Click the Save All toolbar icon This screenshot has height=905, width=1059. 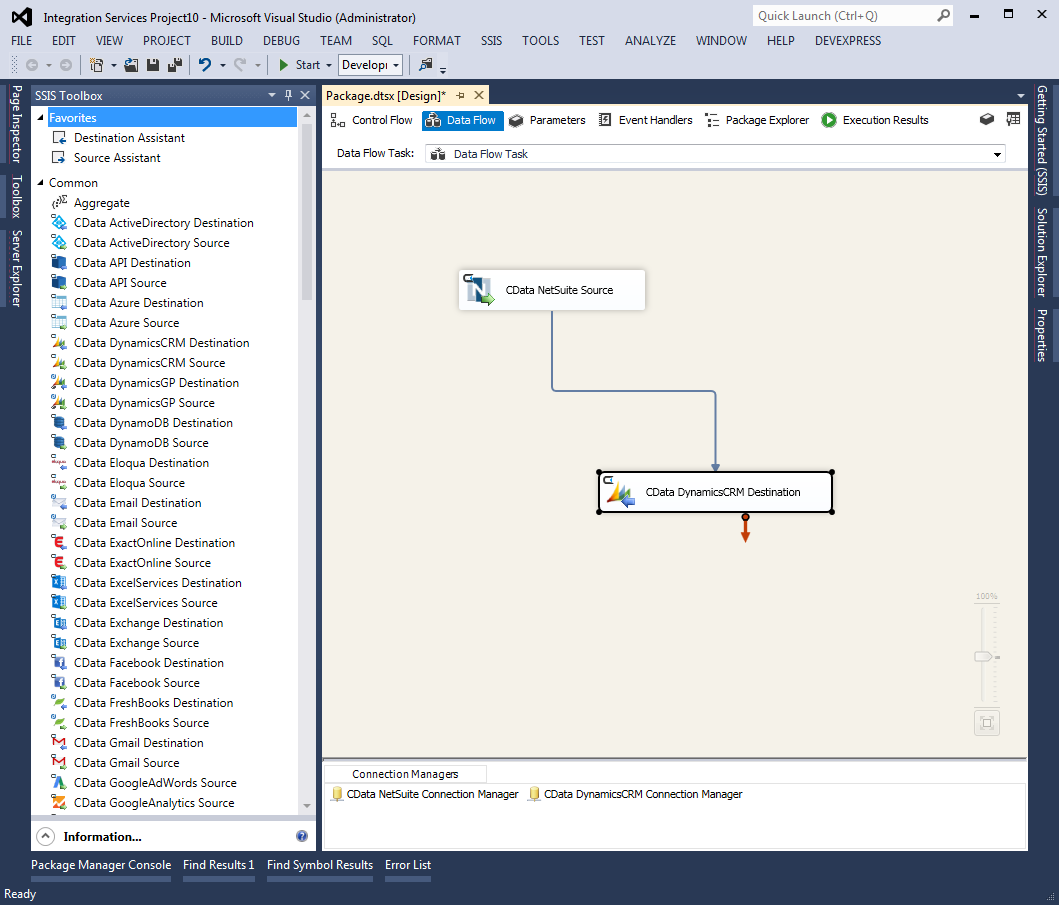pyautogui.click(x=175, y=65)
